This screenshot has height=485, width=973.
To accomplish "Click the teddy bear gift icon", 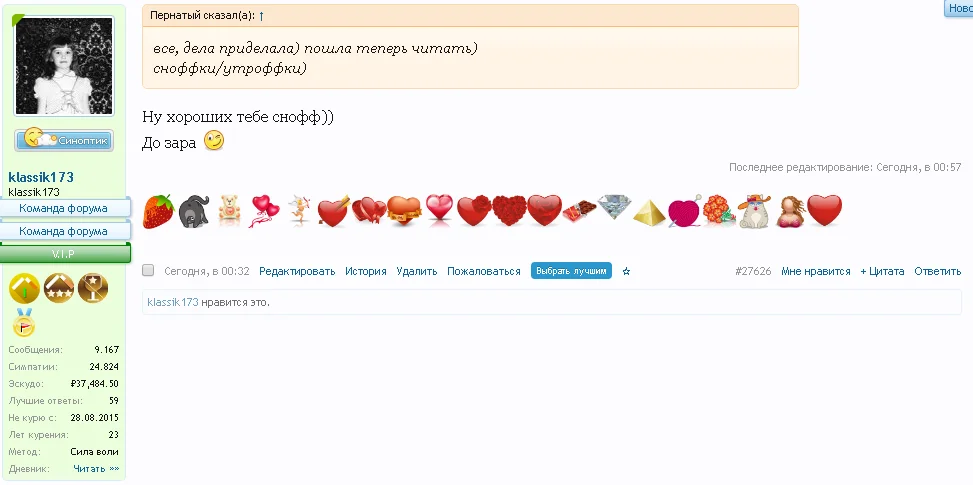I will tap(230, 210).
